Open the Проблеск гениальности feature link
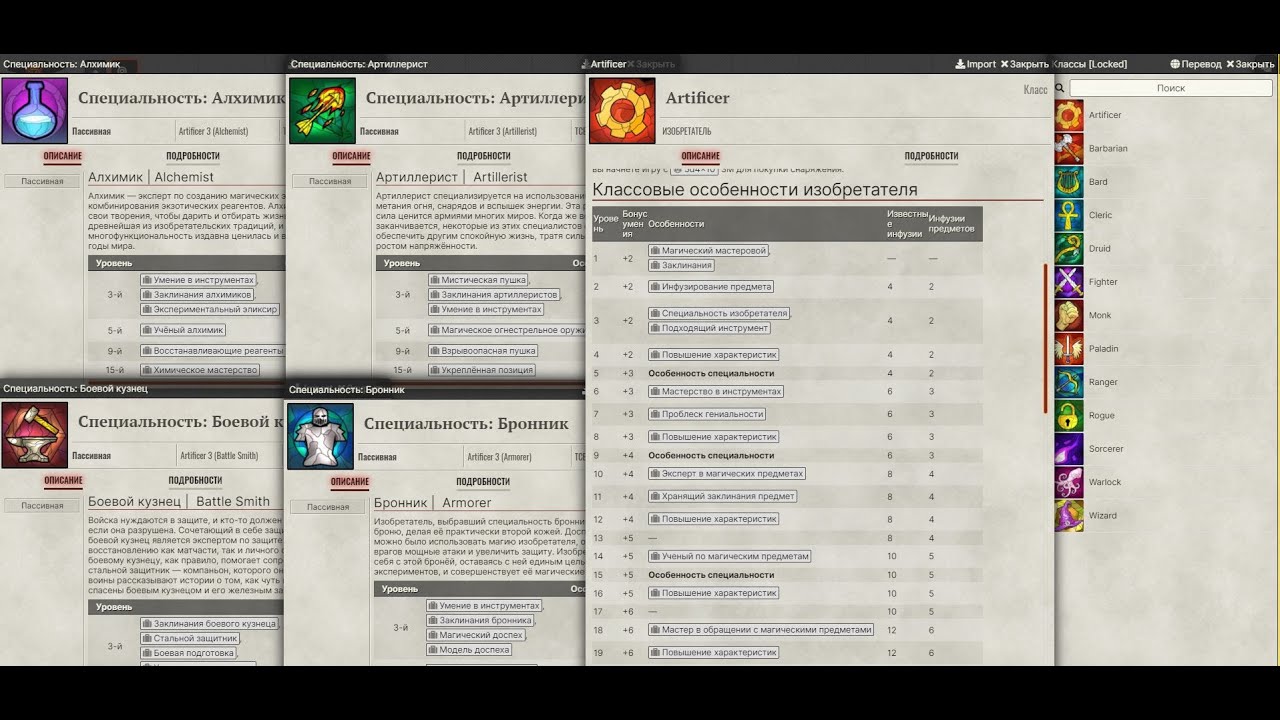 coord(707,414)
